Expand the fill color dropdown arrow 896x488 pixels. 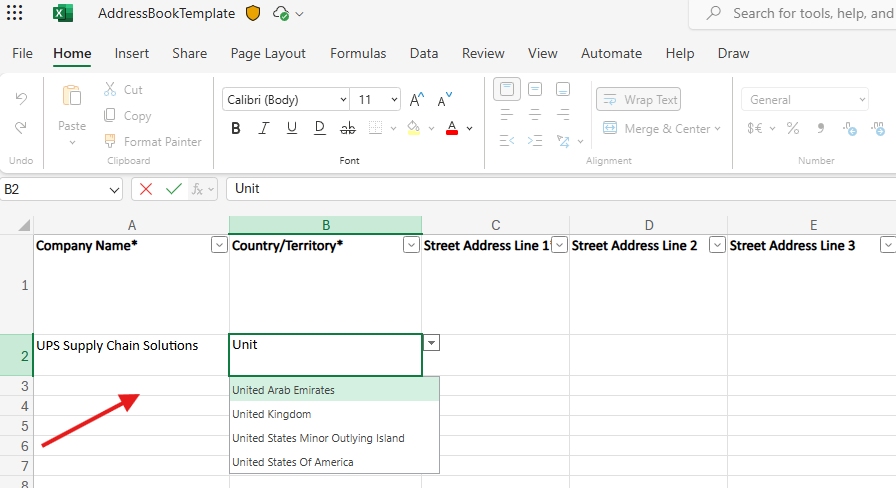(x=431, y=129)
